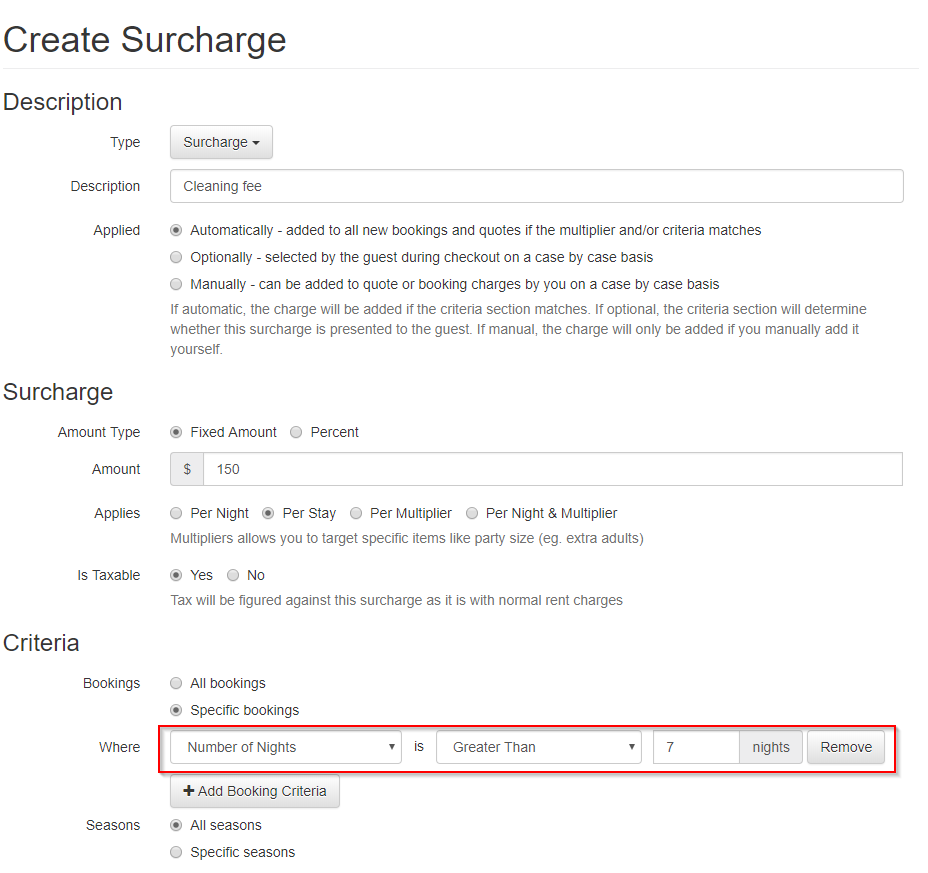Click the nights value field showing 7
This screenshot has height=873, width=928.
tap(696, 747)
